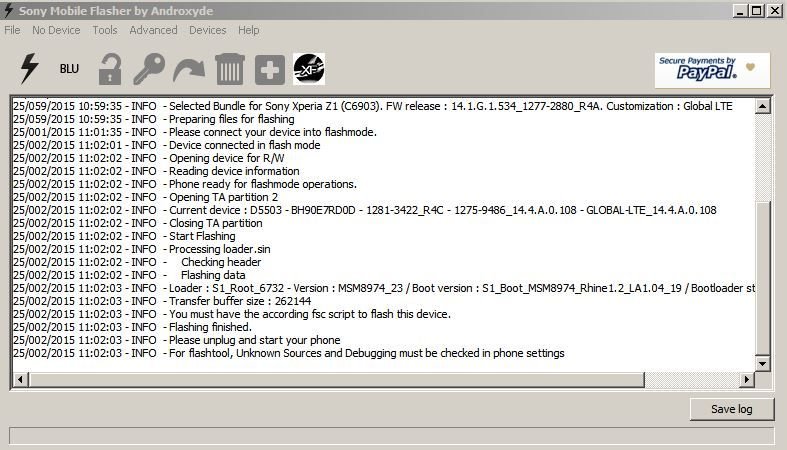The width and height of the screenshot is (787, 450).
Task: Click the trash can clean icon
Action: [x=230, y=69]
